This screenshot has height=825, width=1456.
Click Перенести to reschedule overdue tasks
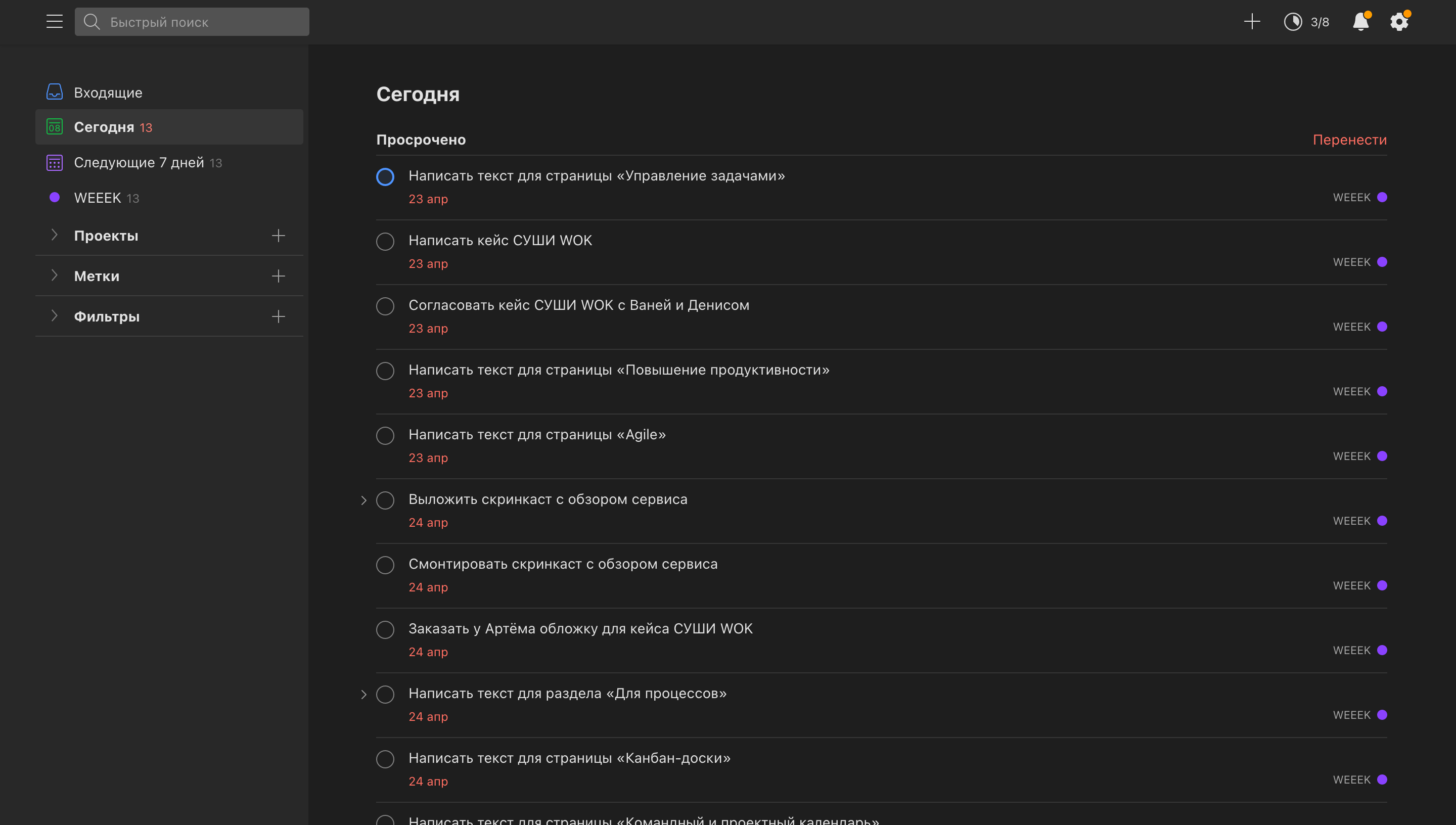click(1349, 140)
